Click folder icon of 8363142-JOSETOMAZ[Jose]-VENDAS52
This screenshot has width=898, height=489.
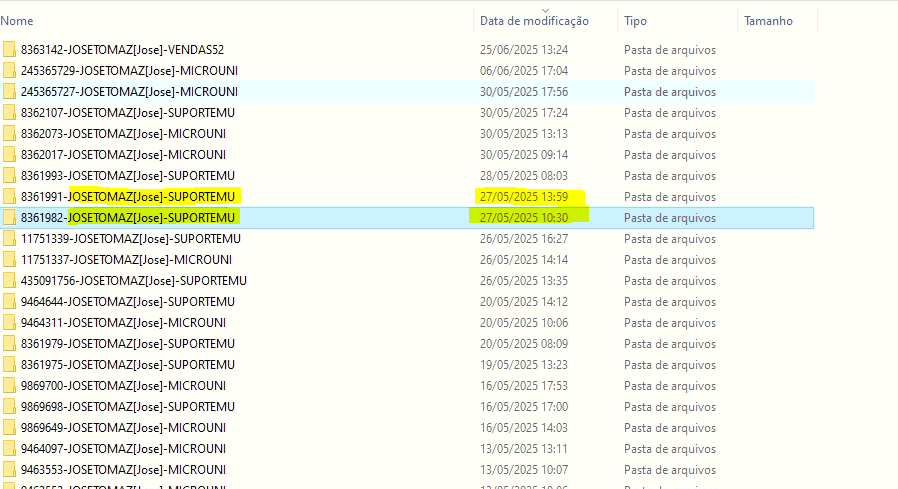point(9,50)
